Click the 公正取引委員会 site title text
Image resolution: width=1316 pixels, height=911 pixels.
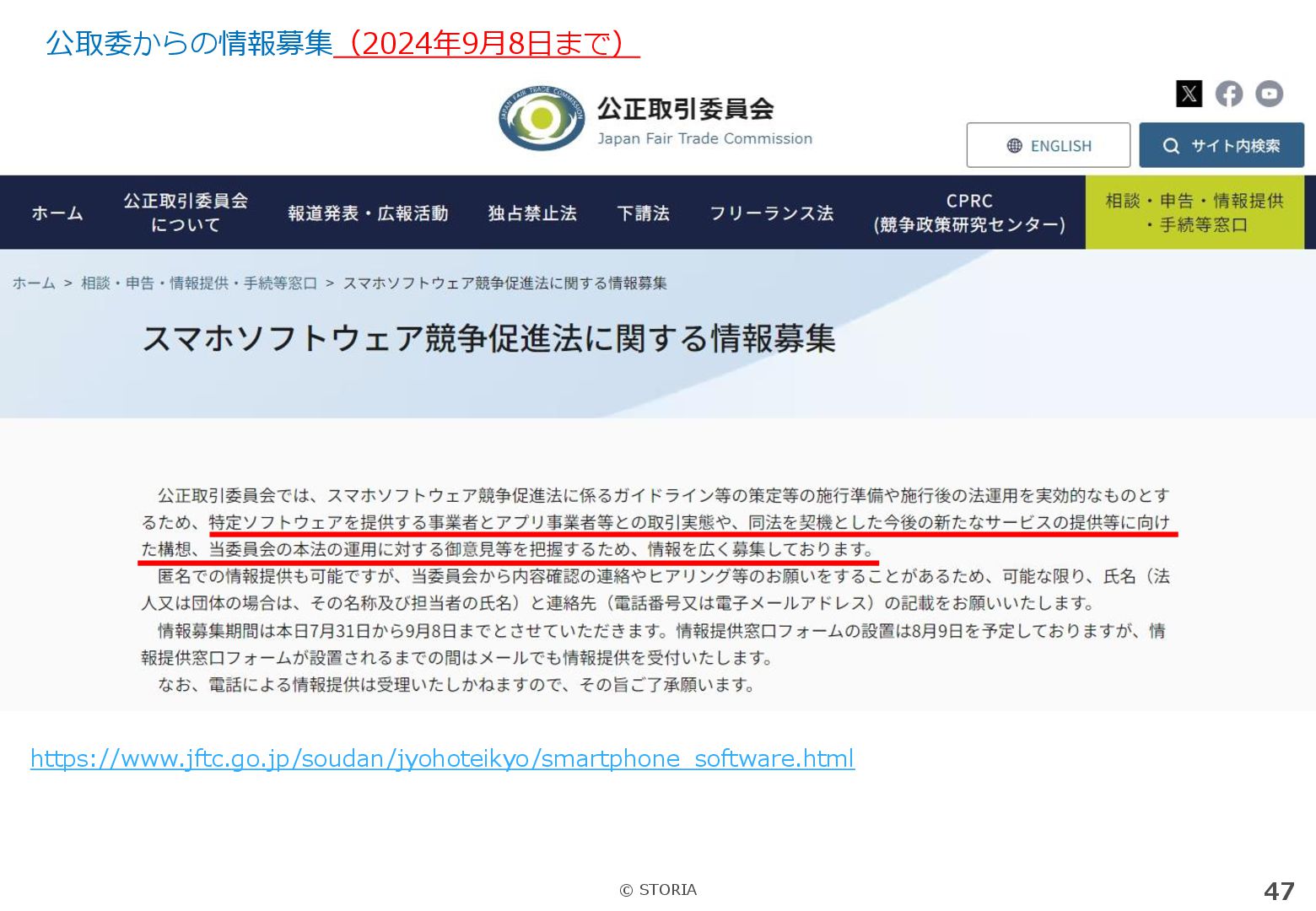click(x=685, y=109)
